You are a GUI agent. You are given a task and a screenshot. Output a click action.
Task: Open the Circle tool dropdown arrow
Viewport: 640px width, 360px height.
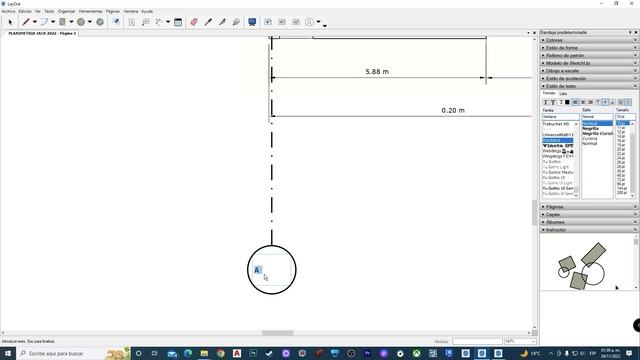pos(90,22)
